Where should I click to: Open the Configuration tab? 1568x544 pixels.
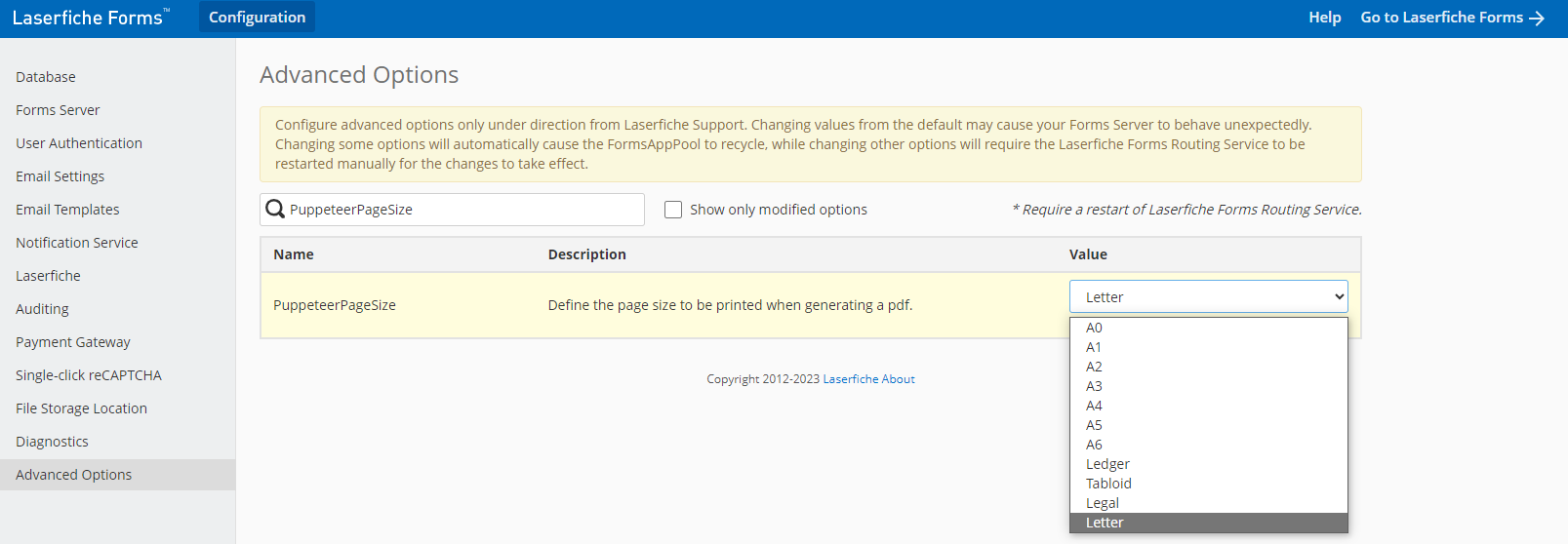click(x=257, y=18)
